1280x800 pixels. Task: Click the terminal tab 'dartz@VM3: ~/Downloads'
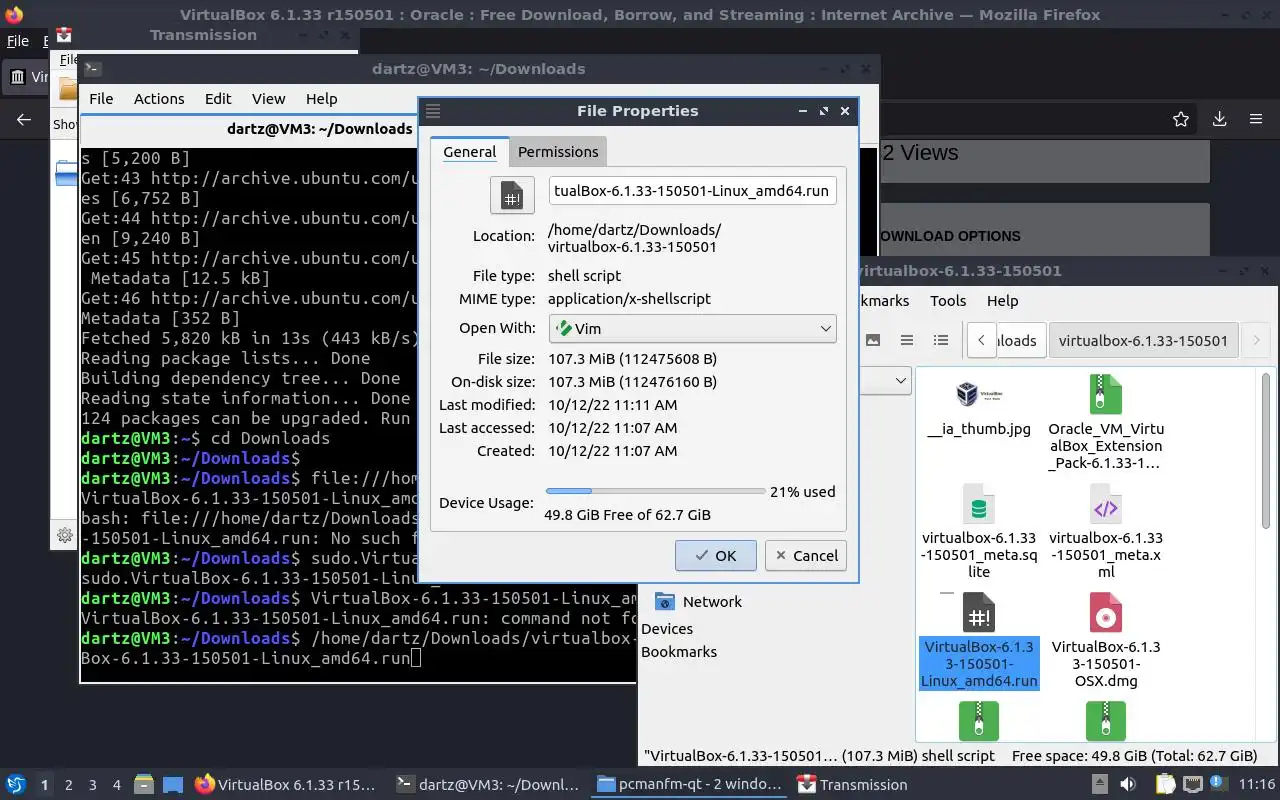pos(319,128)
